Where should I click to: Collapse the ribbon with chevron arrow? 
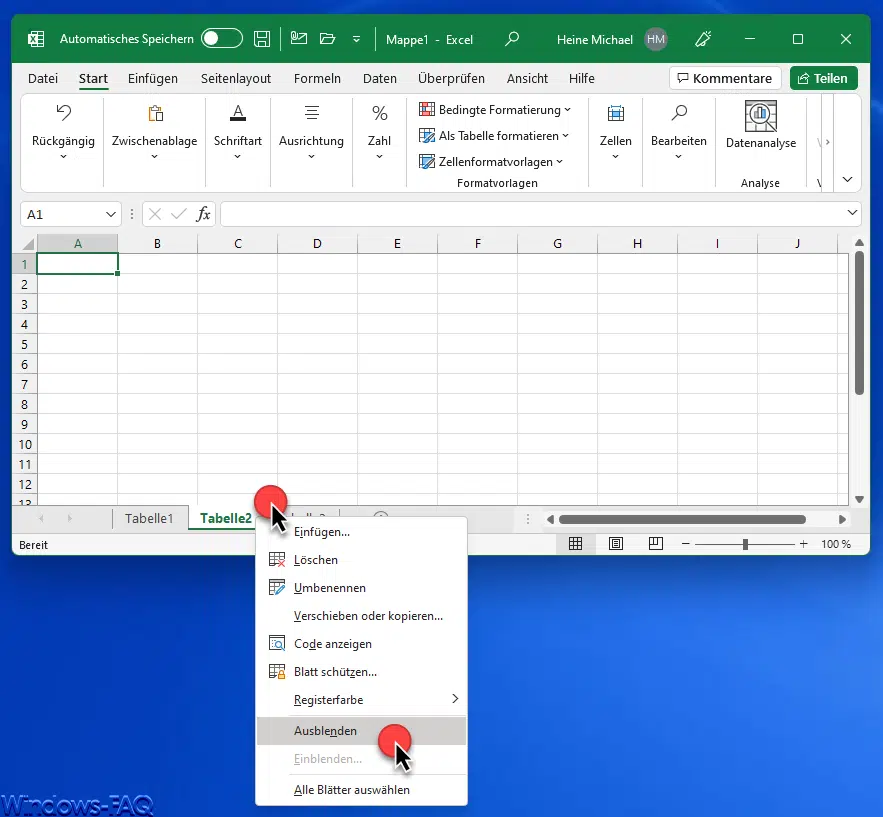tap(848, 180)
